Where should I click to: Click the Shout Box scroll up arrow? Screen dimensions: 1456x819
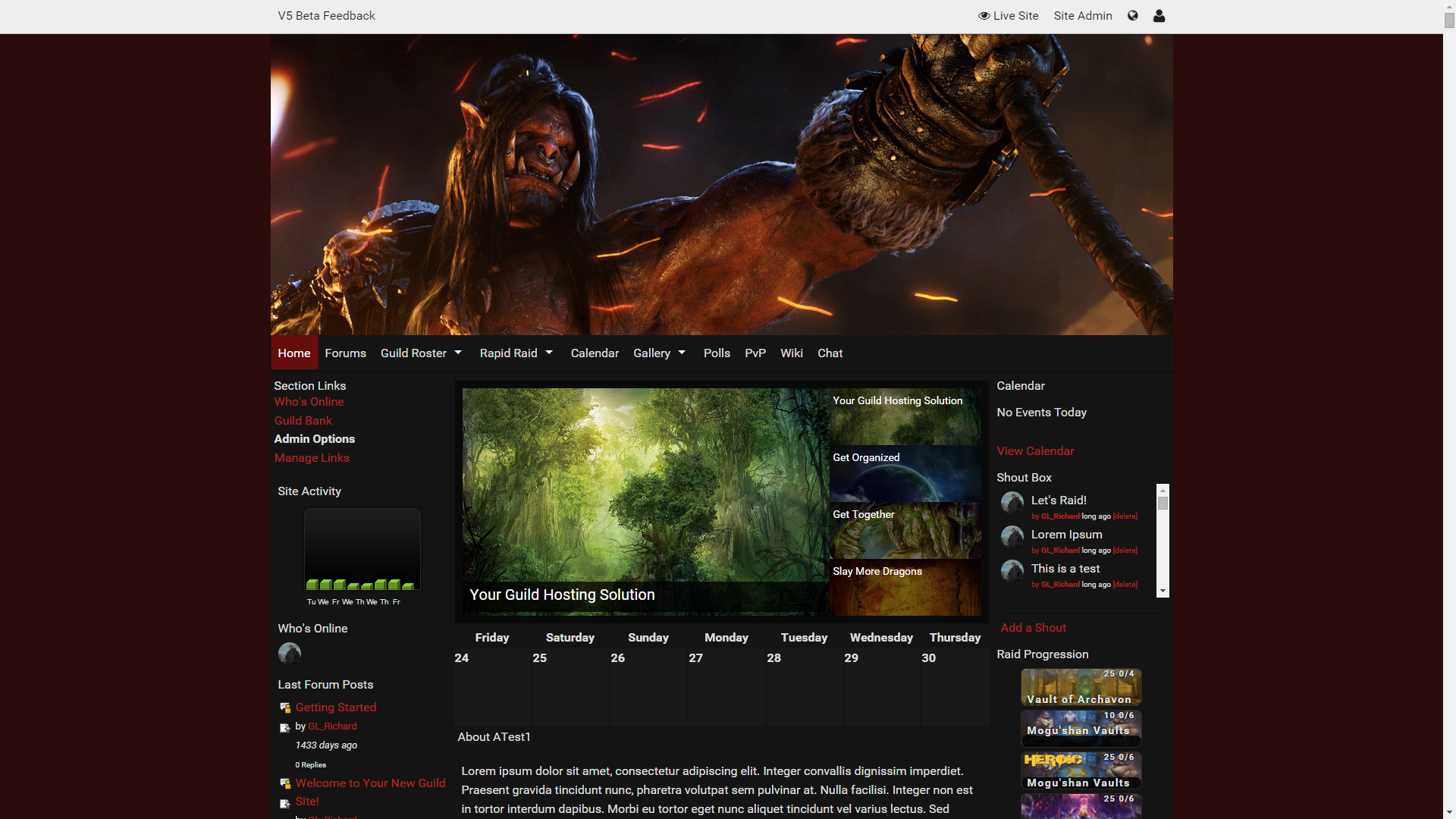coord(1163,490)
